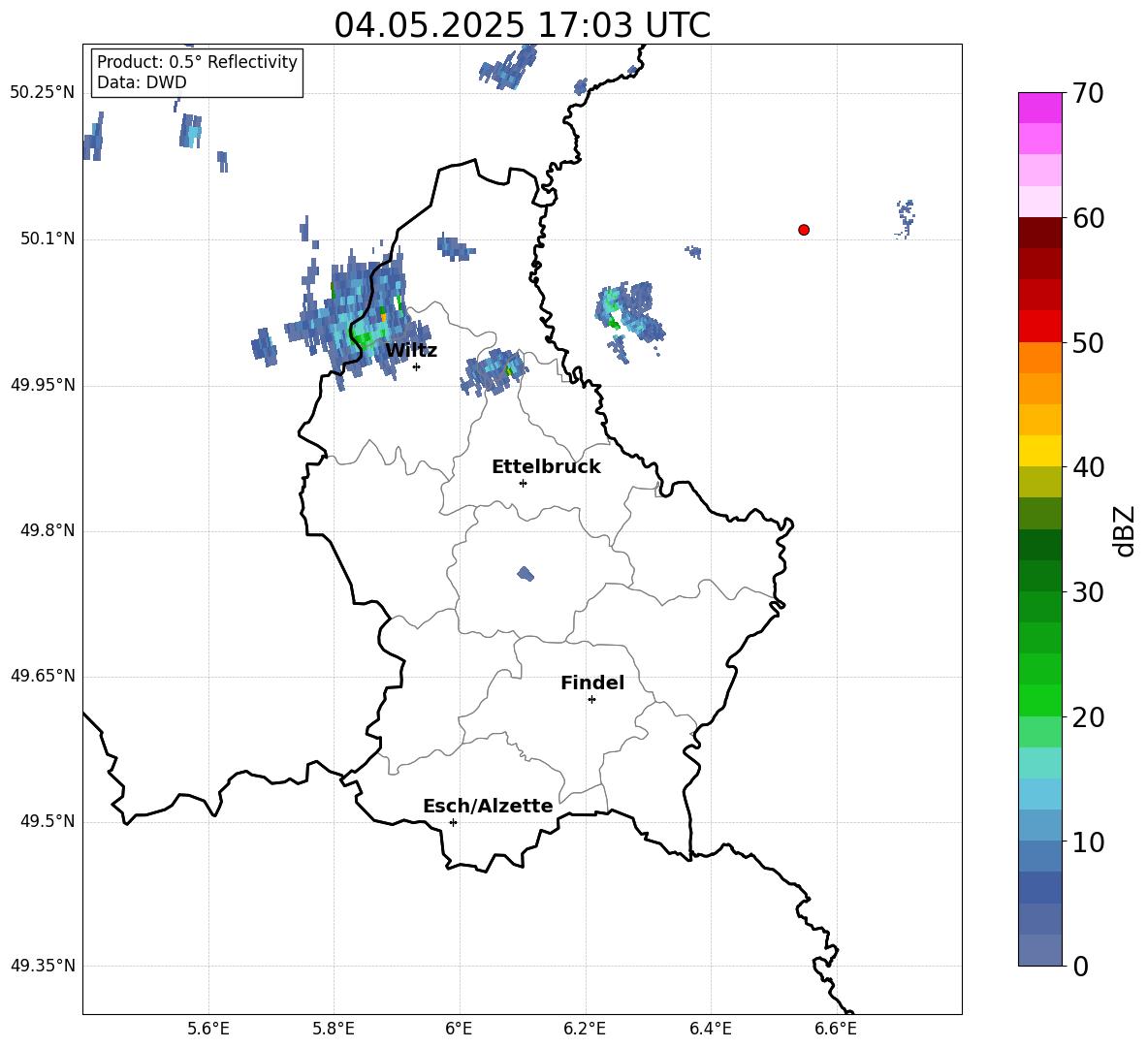Screen dimensions: 1148x1048
Task: Pick the magenta top colorbar segment
Action: [x=1040, y=108]
